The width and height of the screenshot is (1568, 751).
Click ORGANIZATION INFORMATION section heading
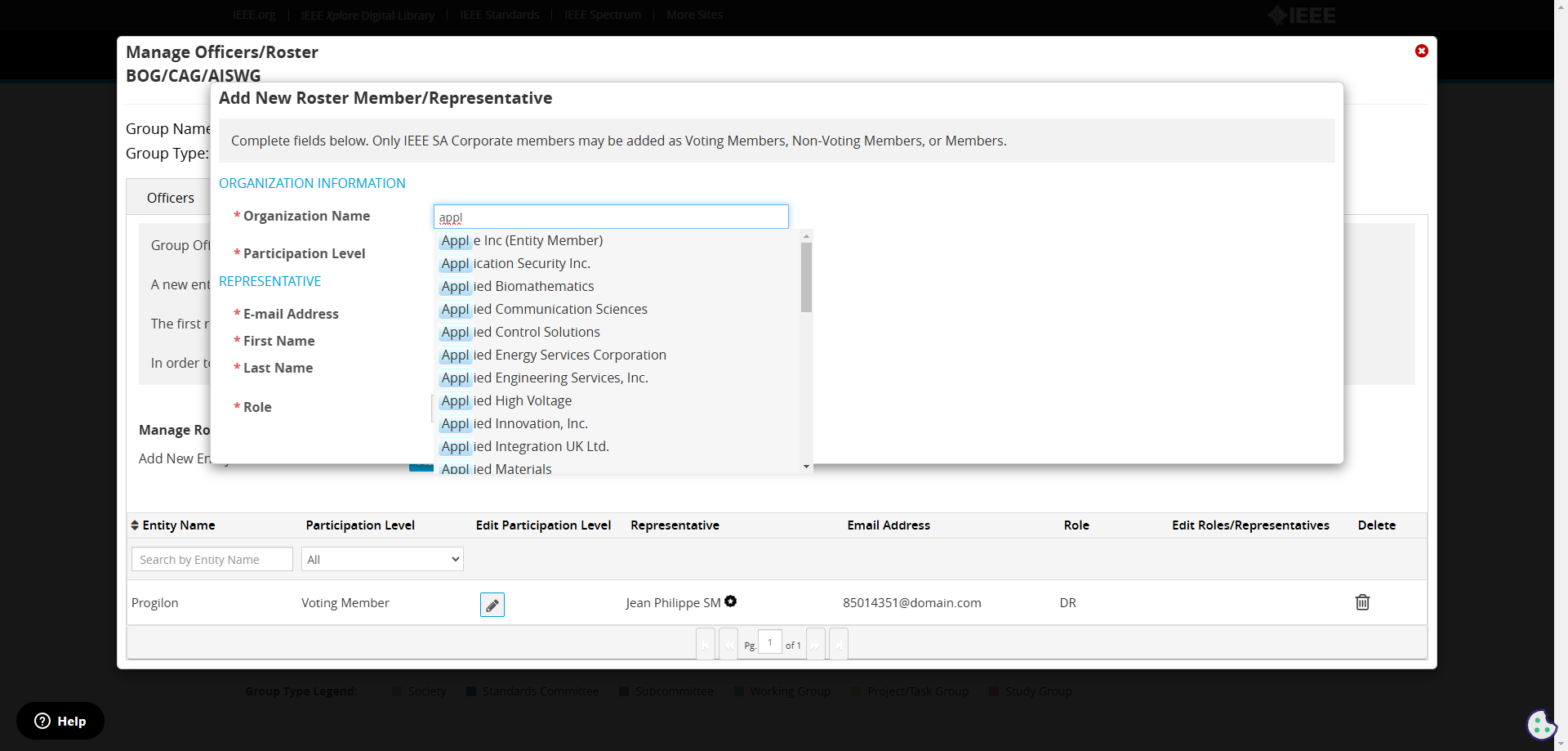pyautogui.click(x=312, y=183)
